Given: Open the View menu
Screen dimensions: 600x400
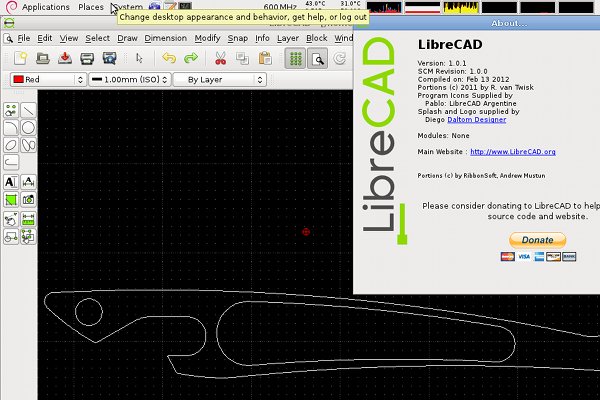Looking at the screenshot, I should (x=69, y=38).
